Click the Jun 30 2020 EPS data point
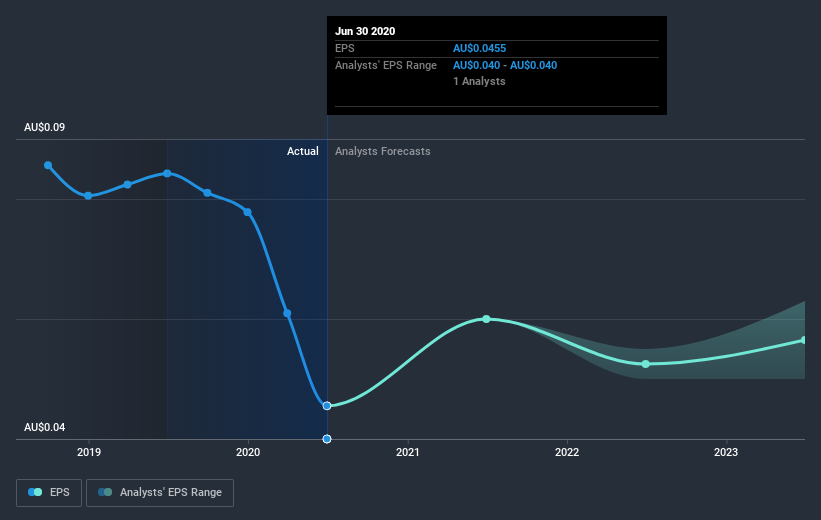Screen dimensions: 821x520 tap(327, 406)
